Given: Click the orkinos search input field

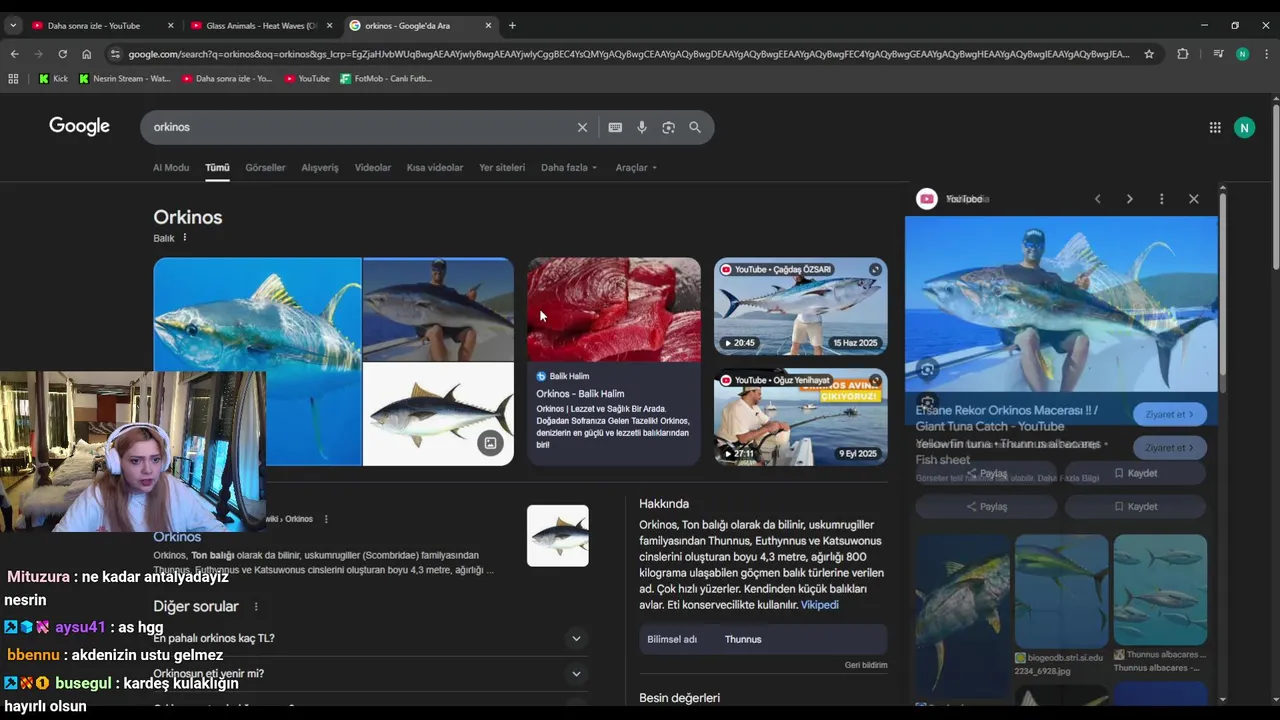Looking at the screenshot, I should (360, 127).
